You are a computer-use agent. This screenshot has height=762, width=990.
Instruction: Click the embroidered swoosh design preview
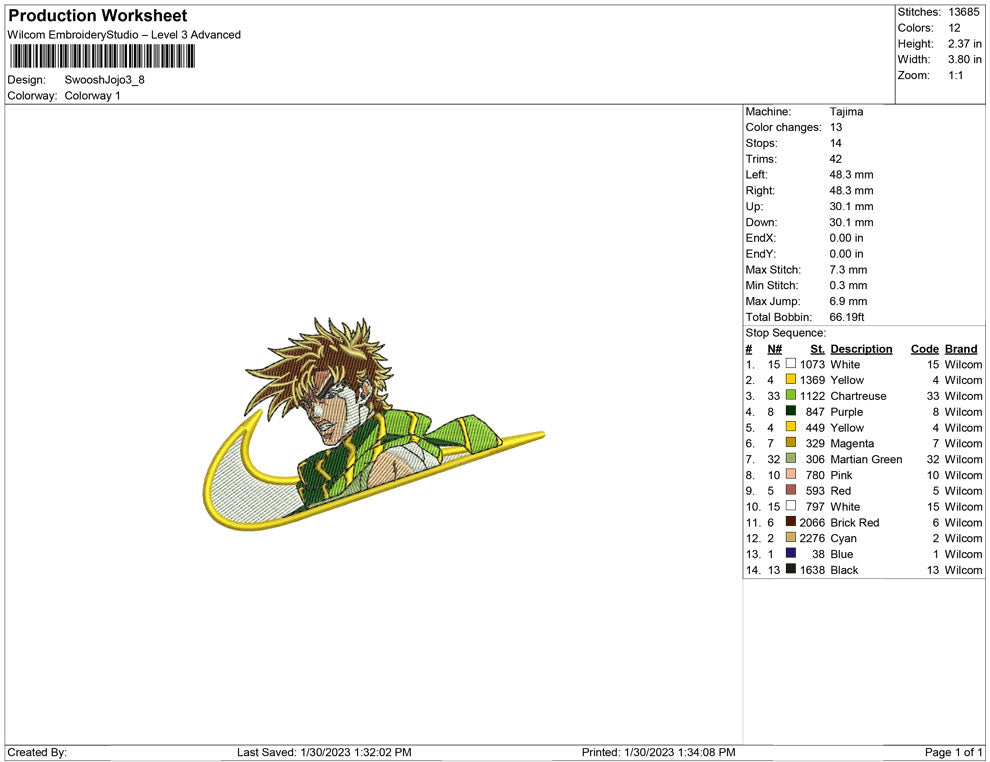tap(373, 423)
